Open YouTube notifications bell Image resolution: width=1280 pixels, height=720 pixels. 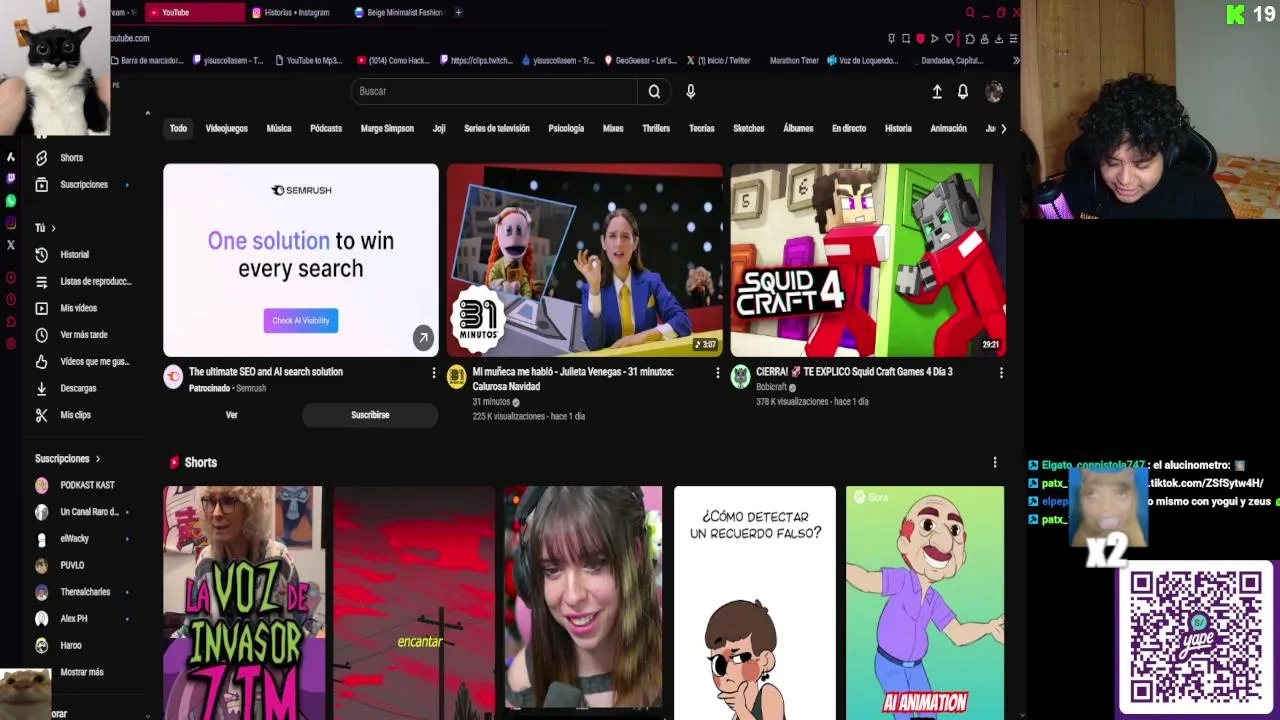pos(963,91)
